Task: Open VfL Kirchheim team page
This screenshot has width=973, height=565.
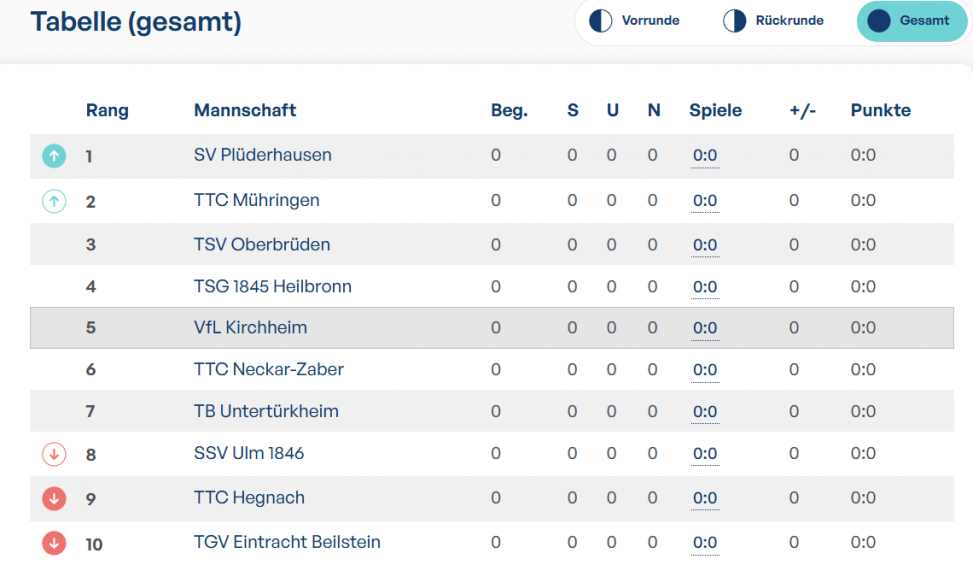Action: coord(250,327)
